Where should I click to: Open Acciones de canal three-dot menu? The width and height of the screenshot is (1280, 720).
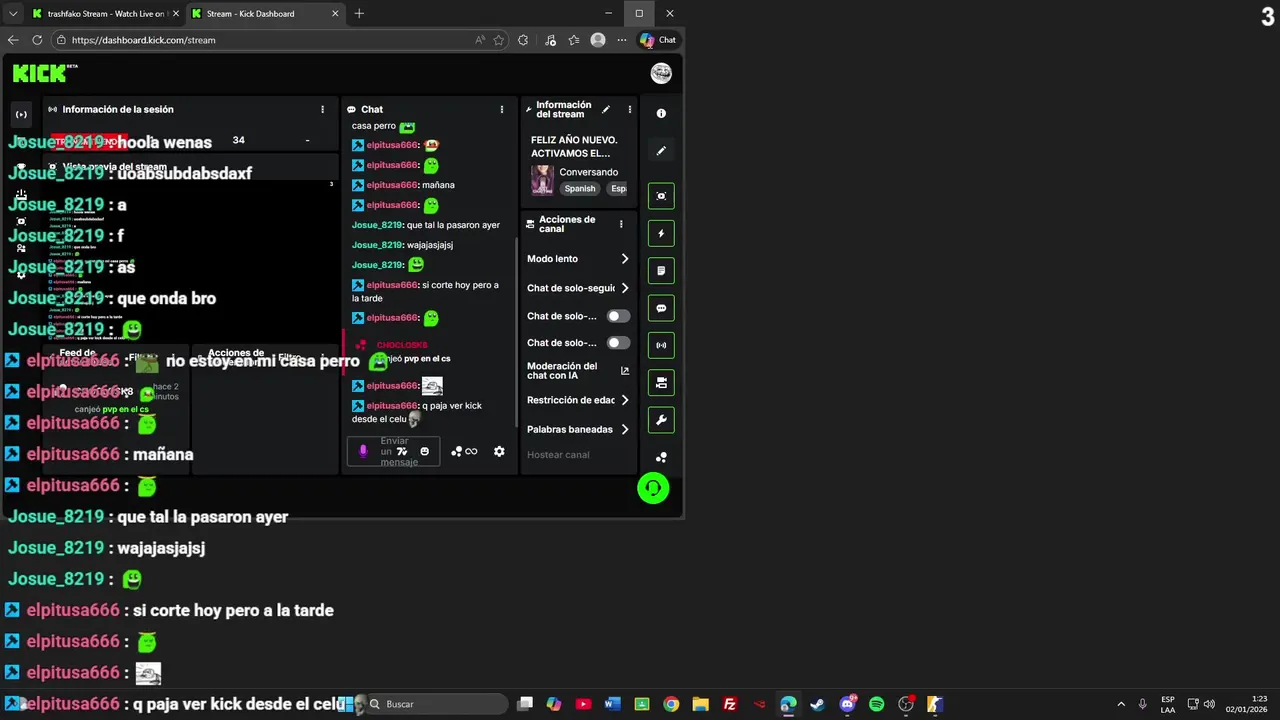click(x=621, y=224)
